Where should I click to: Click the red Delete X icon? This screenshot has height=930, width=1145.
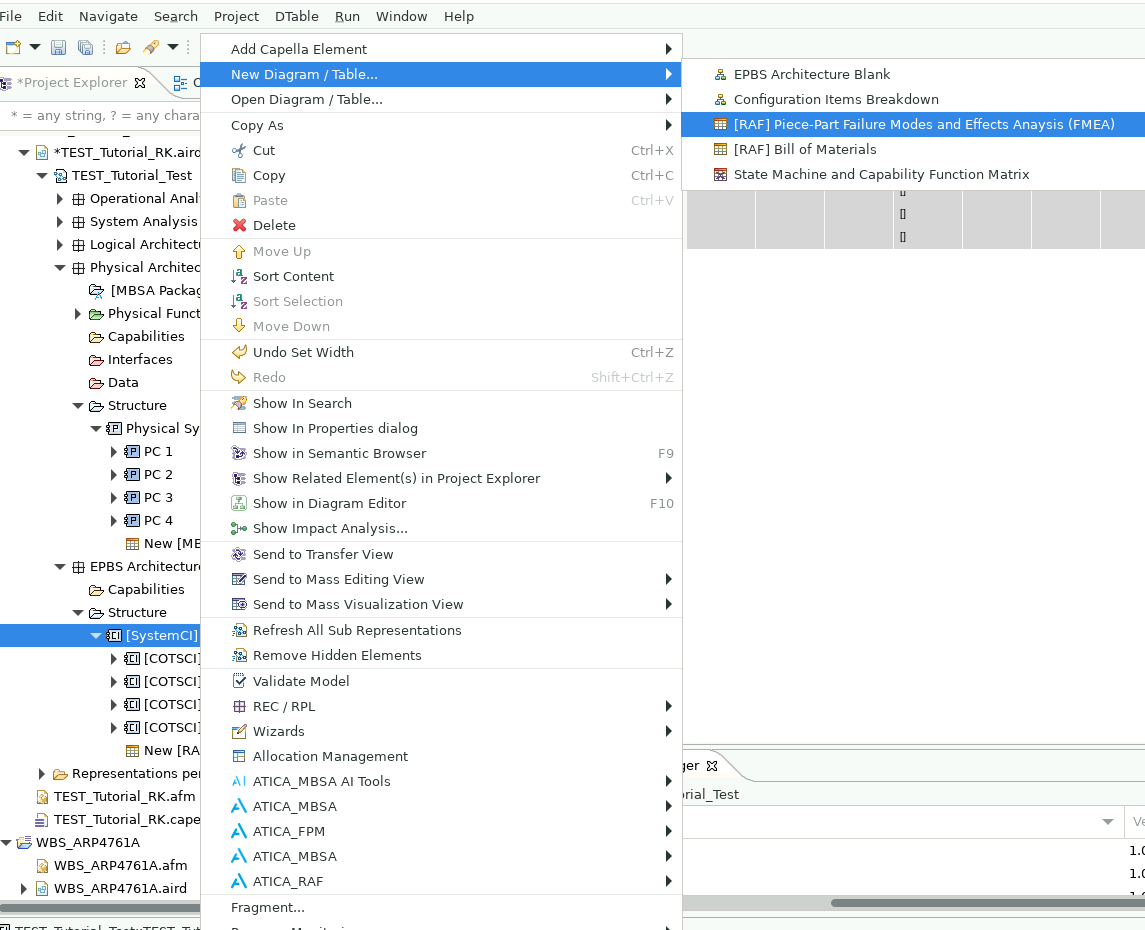pyautogui.click(x=239, y=226)
